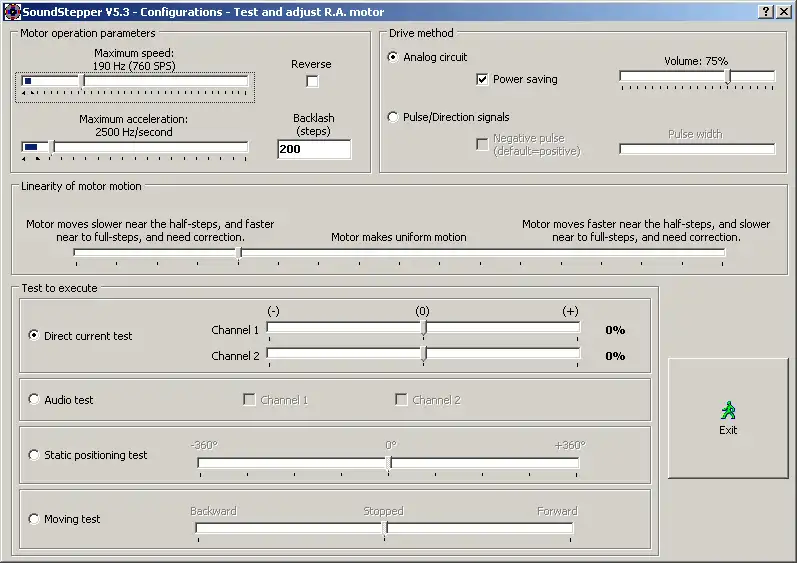797x563 pixels.
Task: Toggle the Reverse checkbox
Action: (x=312, y=81)
